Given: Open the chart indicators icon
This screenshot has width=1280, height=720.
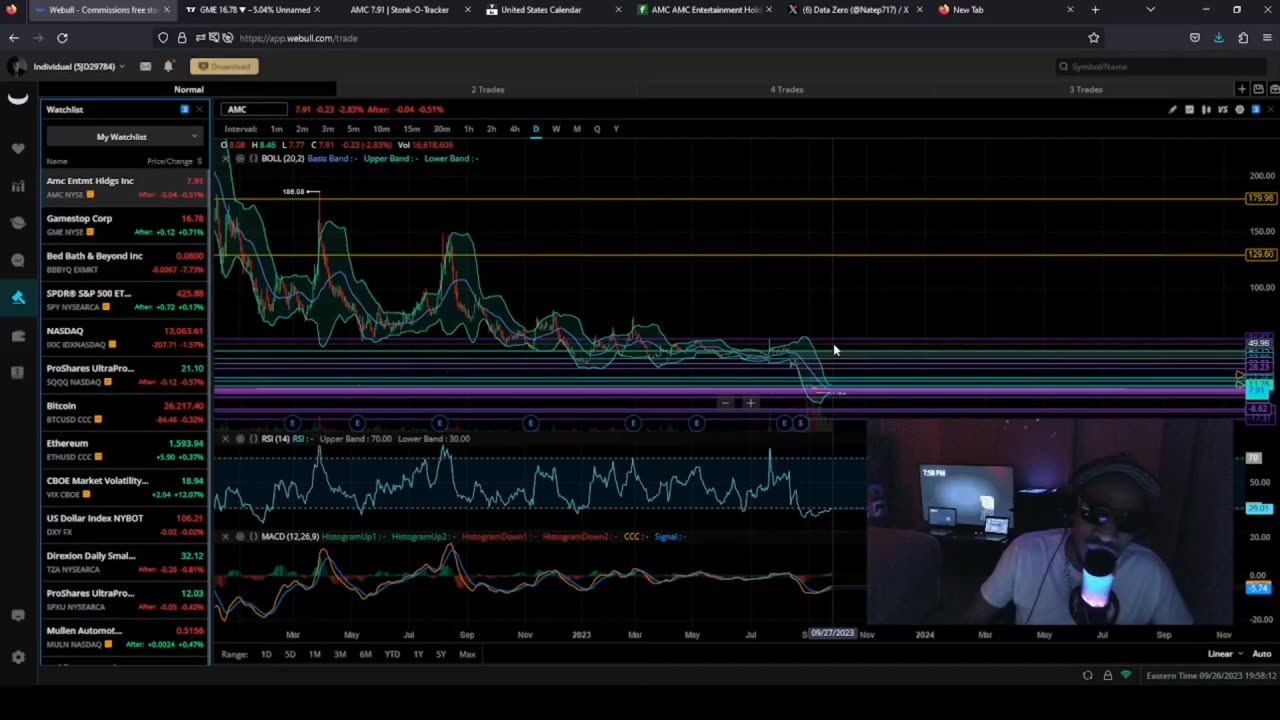Looking at the screenshot, I should 1190,109.
